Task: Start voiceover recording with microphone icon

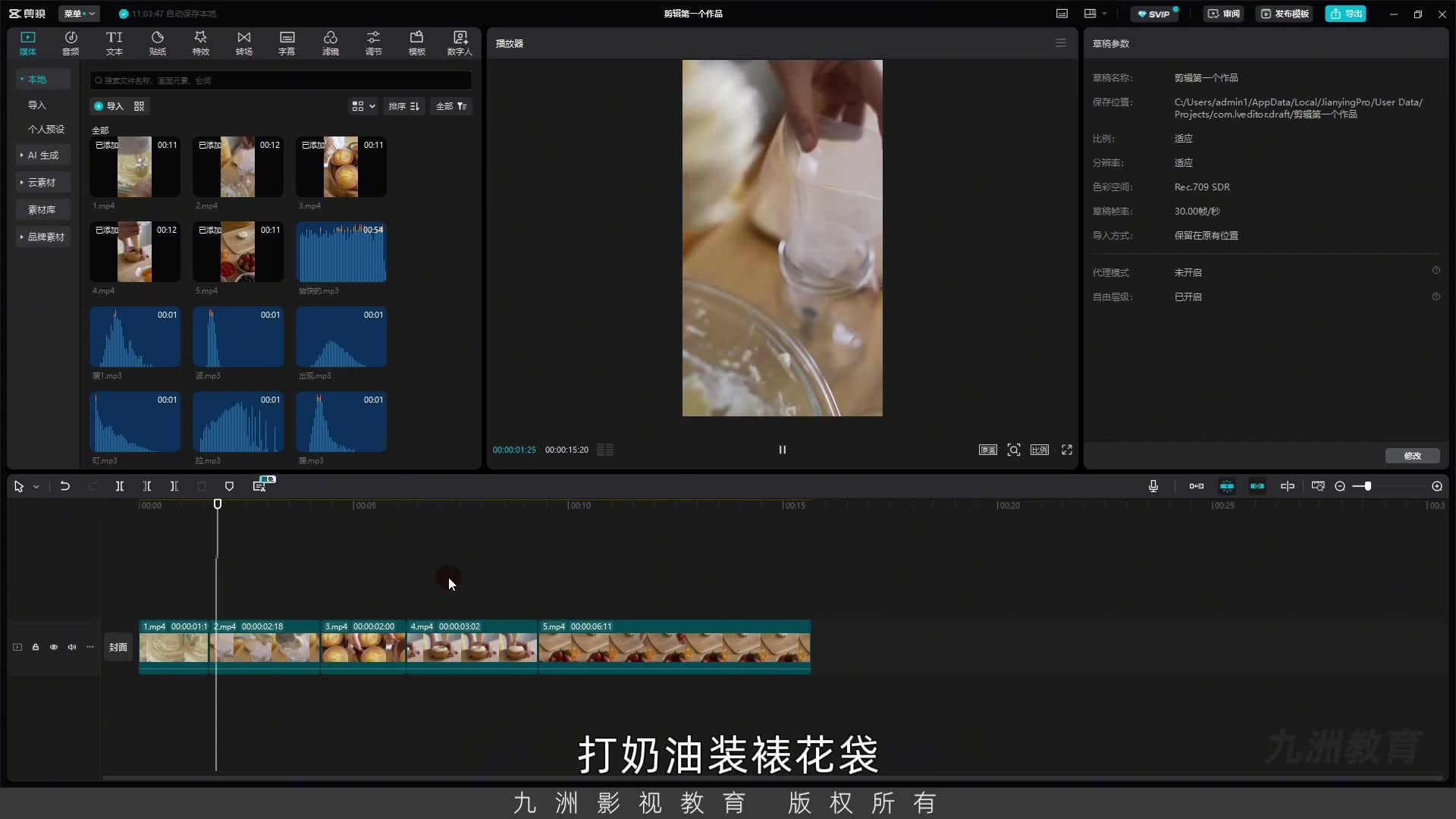Action: [x=1153, y=486]
